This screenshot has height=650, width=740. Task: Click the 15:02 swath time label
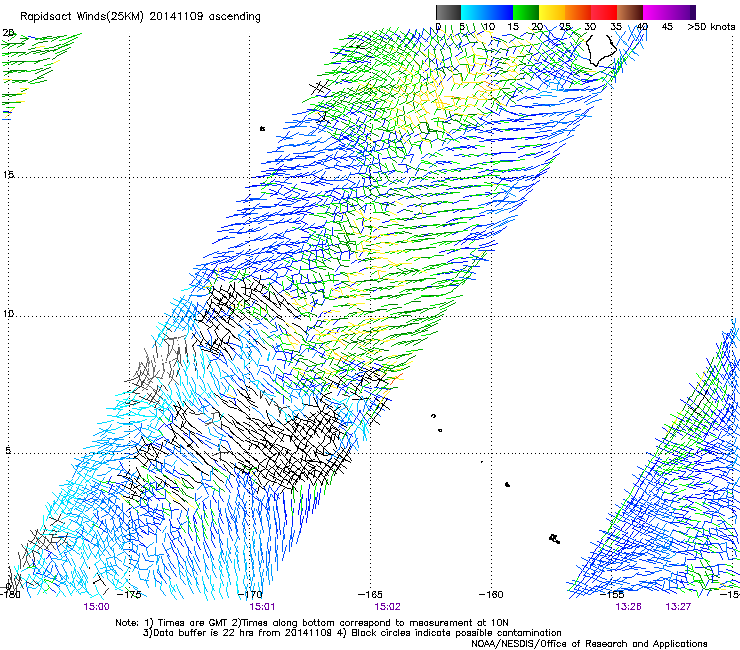coord(387,607)
